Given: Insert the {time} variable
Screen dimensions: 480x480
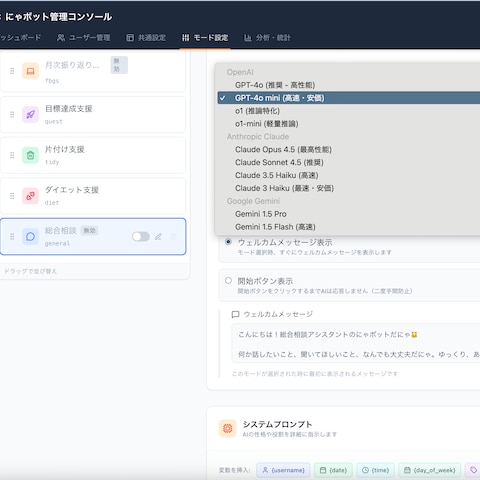Looking at the screenshot, I should (x=375, y=470).
